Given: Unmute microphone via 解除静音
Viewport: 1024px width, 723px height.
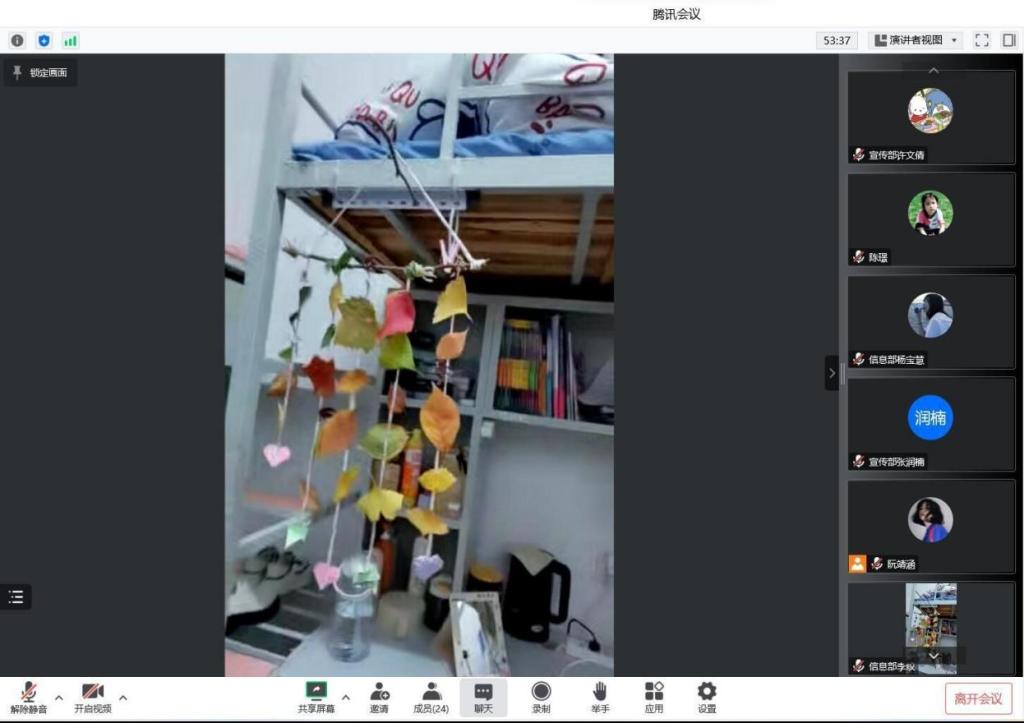Looking at the screenshot, I should click(29, 697).
